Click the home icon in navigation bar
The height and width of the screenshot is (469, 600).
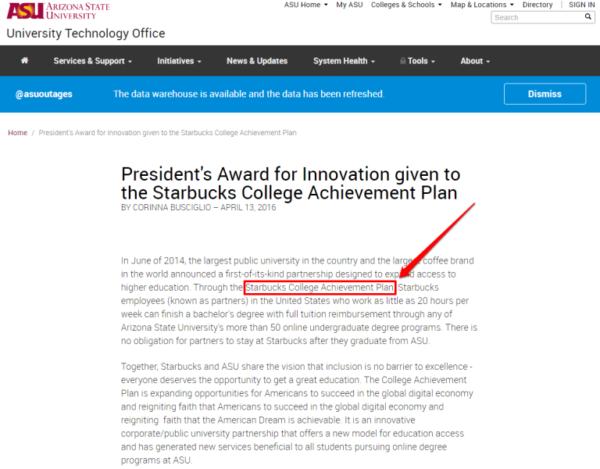(23, 61)
